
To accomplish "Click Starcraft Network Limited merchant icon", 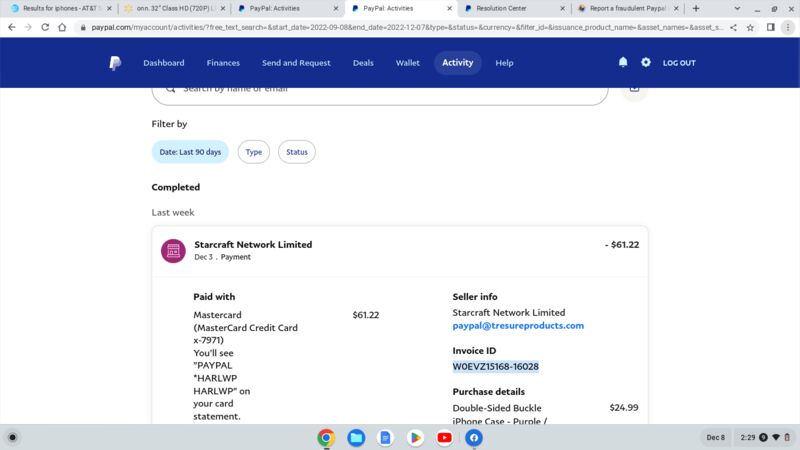I will coord(173,251).
